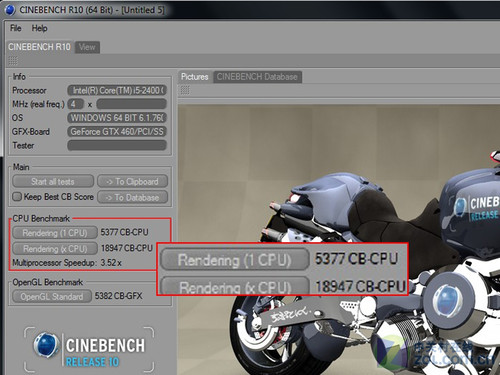Click the CINEBENCH app icon in title bar
Image resolution: width=500 pixels, height=375 pixels.
pyautogui.click(x=10, y=10)
